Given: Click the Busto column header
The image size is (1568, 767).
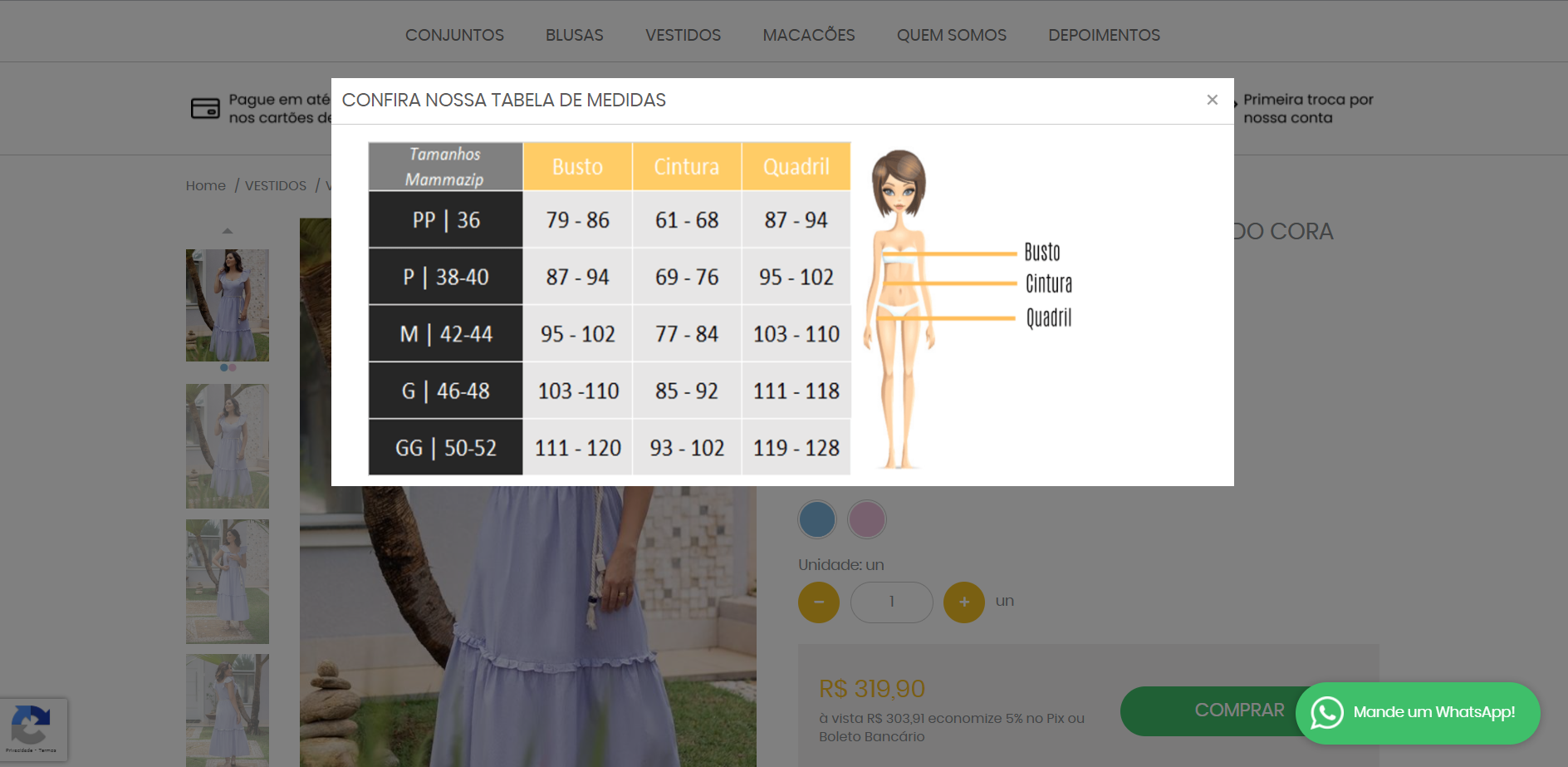Looking at the screenshot, I should tap(578, 166).
